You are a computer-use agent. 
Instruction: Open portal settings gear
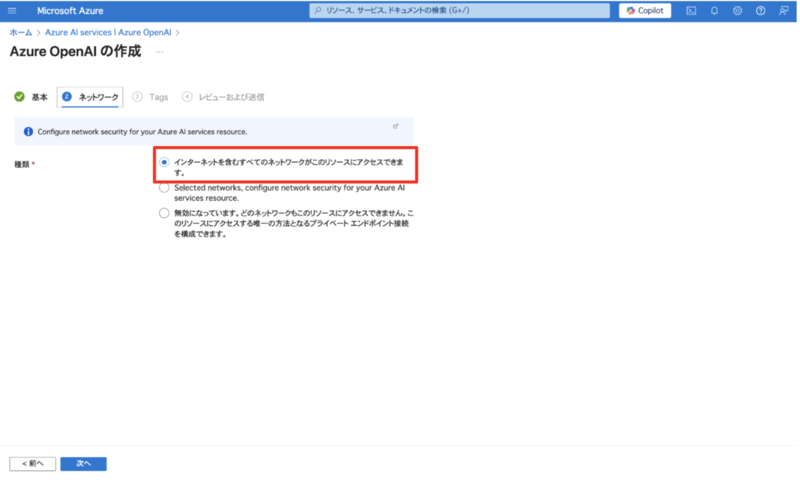pos(737,11)
